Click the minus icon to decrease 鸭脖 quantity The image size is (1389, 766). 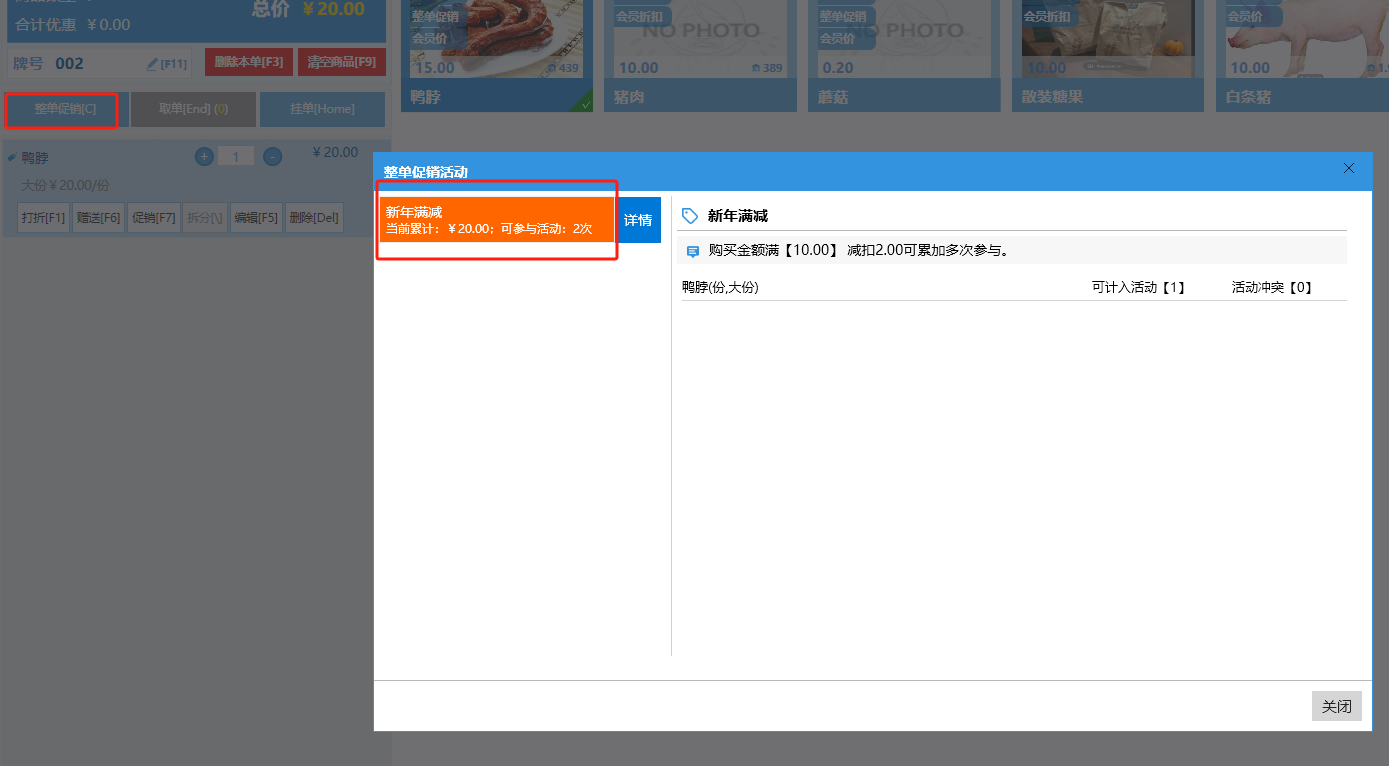(272, 156)
